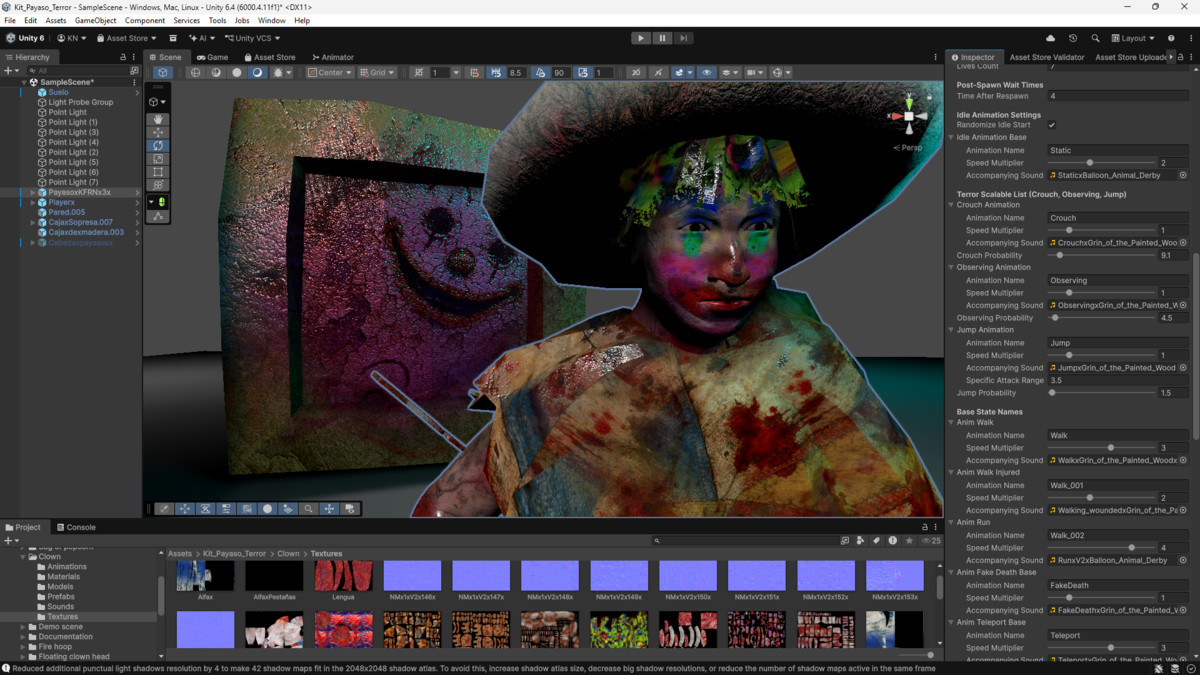Click the Project search-by-label tag icon
This screenshot has height=675, width=1200.
(877, 540)
